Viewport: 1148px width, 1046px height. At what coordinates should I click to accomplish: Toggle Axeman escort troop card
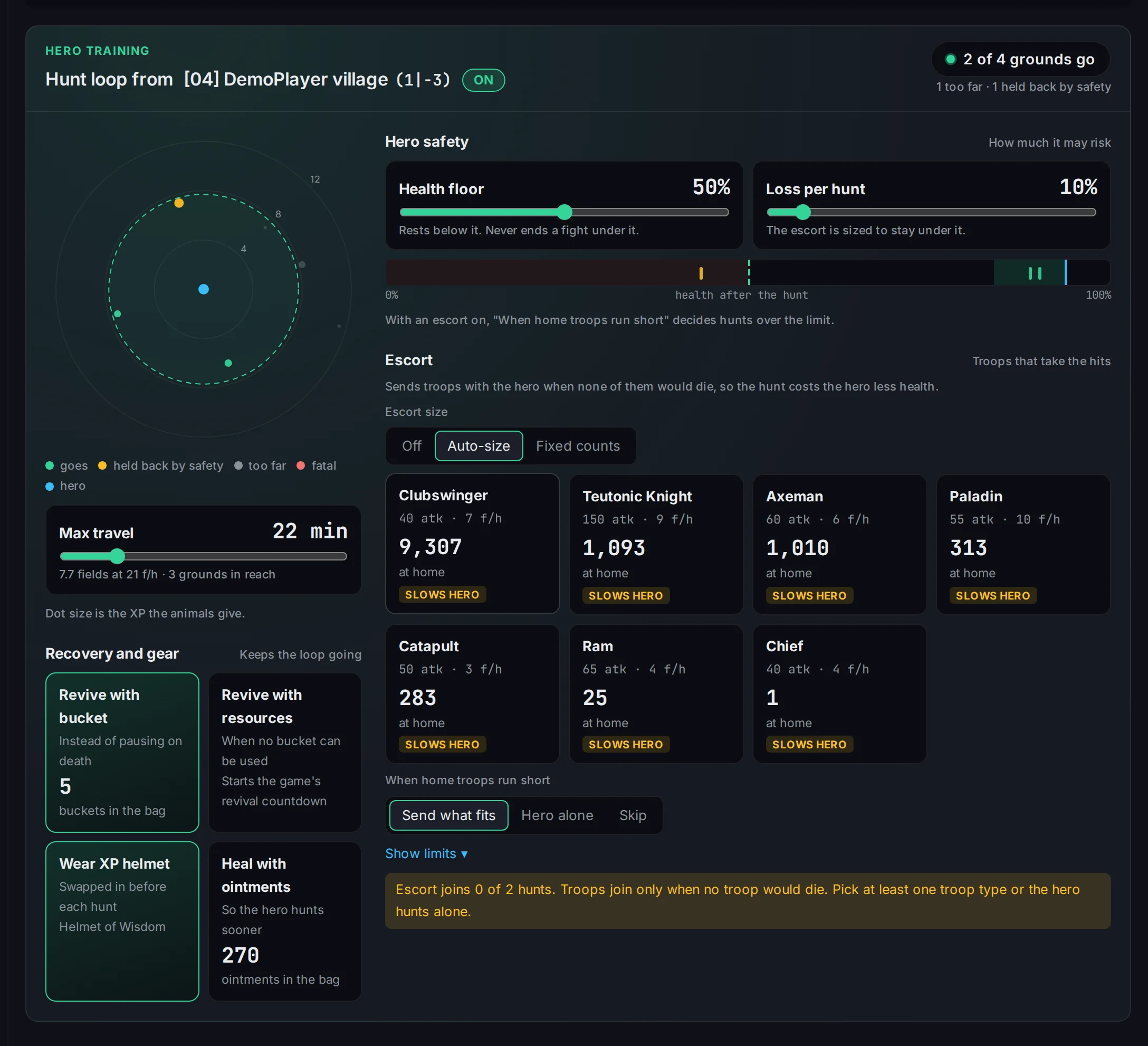[x=839, y=544]
